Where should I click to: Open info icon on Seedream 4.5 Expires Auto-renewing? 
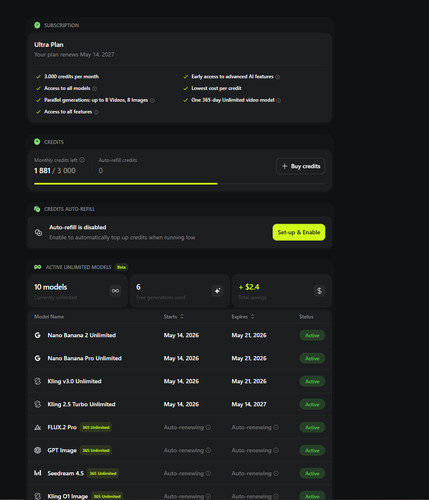click(276, 473)
